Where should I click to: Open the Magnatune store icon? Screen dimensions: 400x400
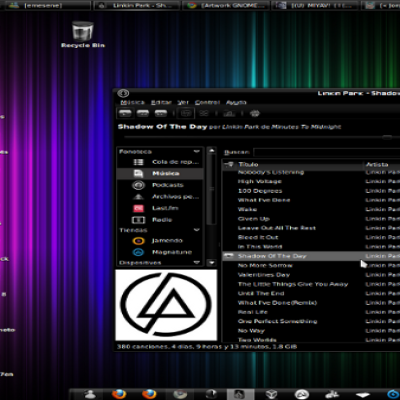pyautogui.click(x=138, y=252)
